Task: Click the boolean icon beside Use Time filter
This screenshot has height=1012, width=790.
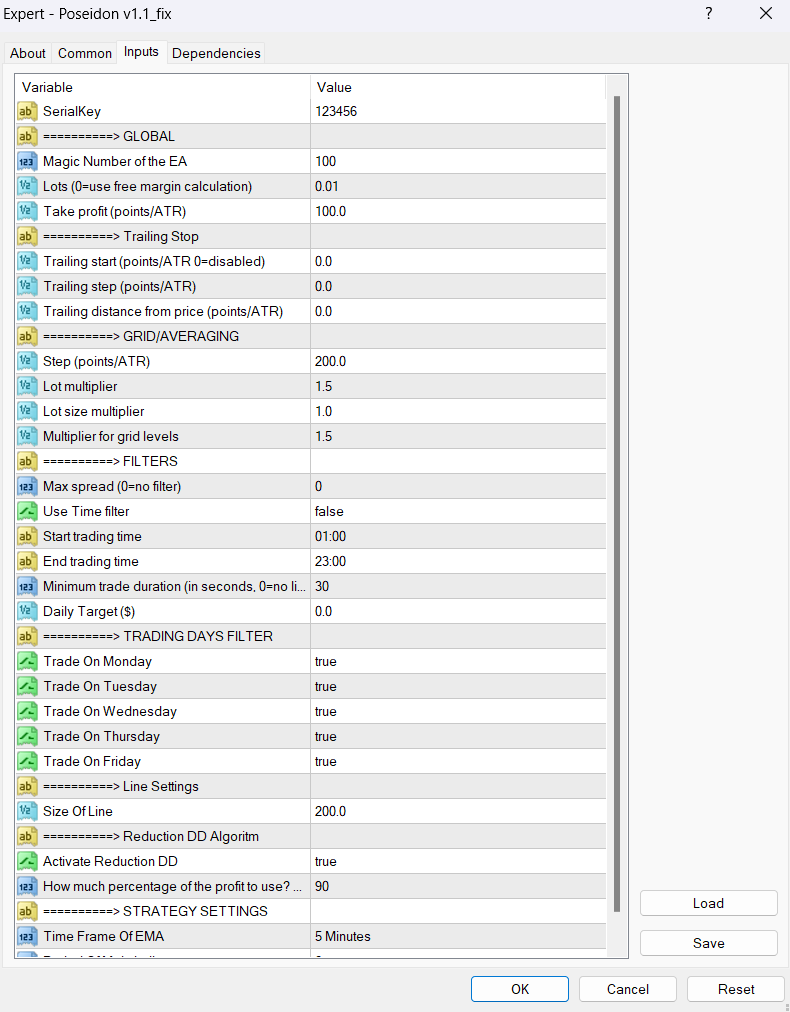Action: 28,511
